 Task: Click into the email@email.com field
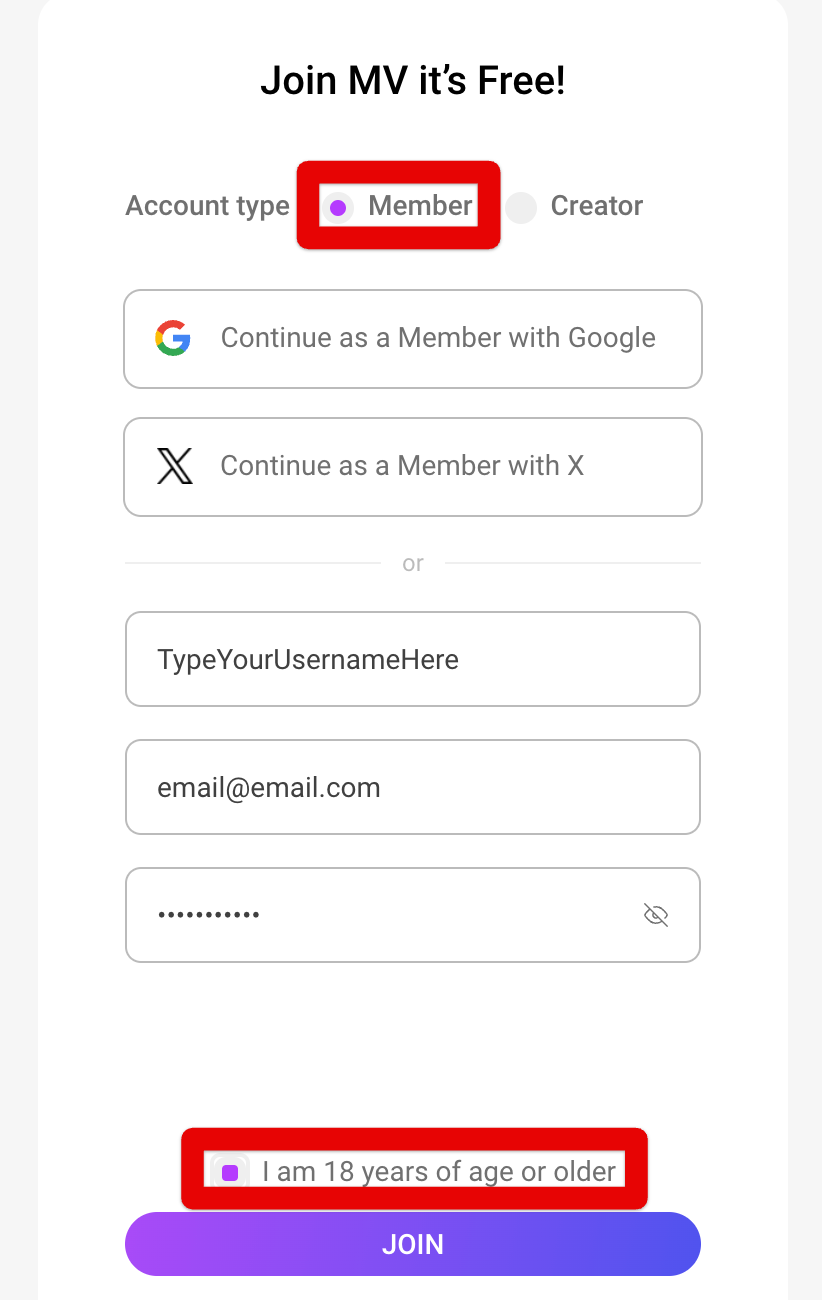click(412, 788)
